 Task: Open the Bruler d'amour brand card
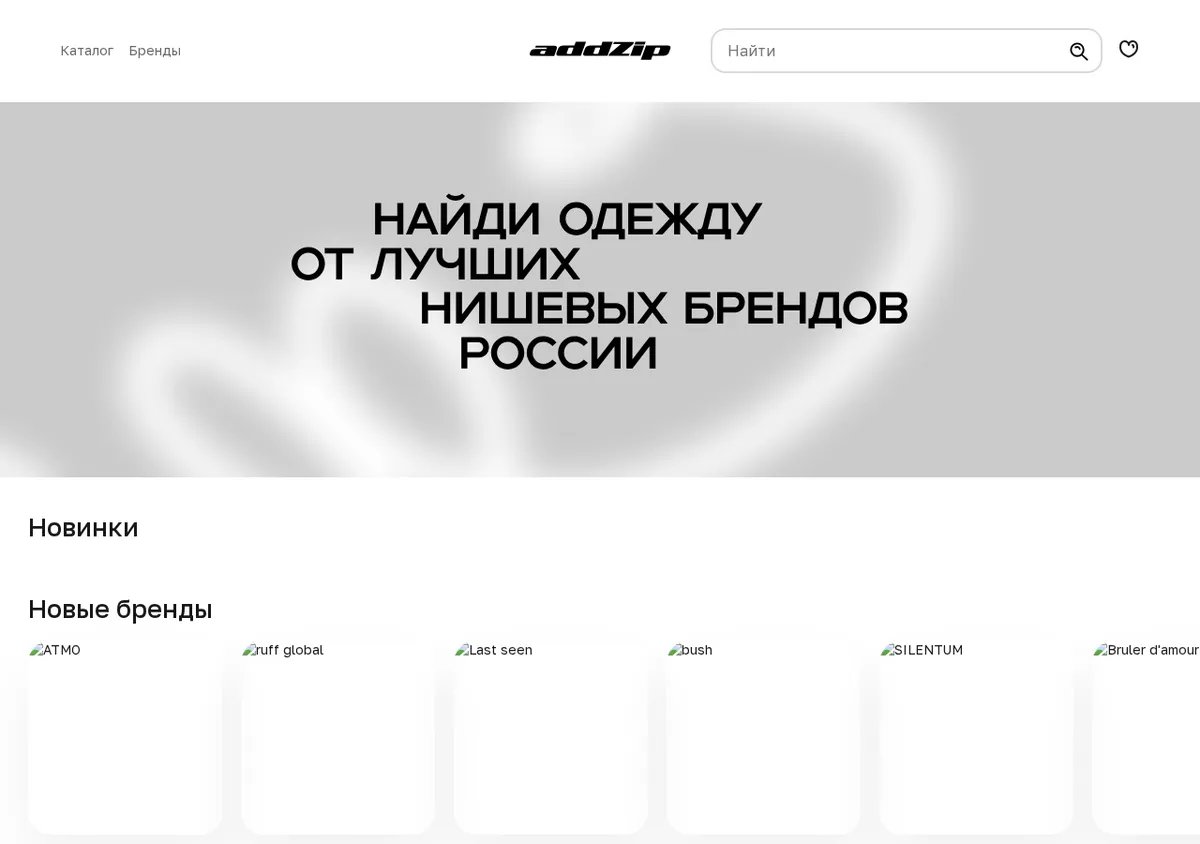click(x=1146, y=738)
